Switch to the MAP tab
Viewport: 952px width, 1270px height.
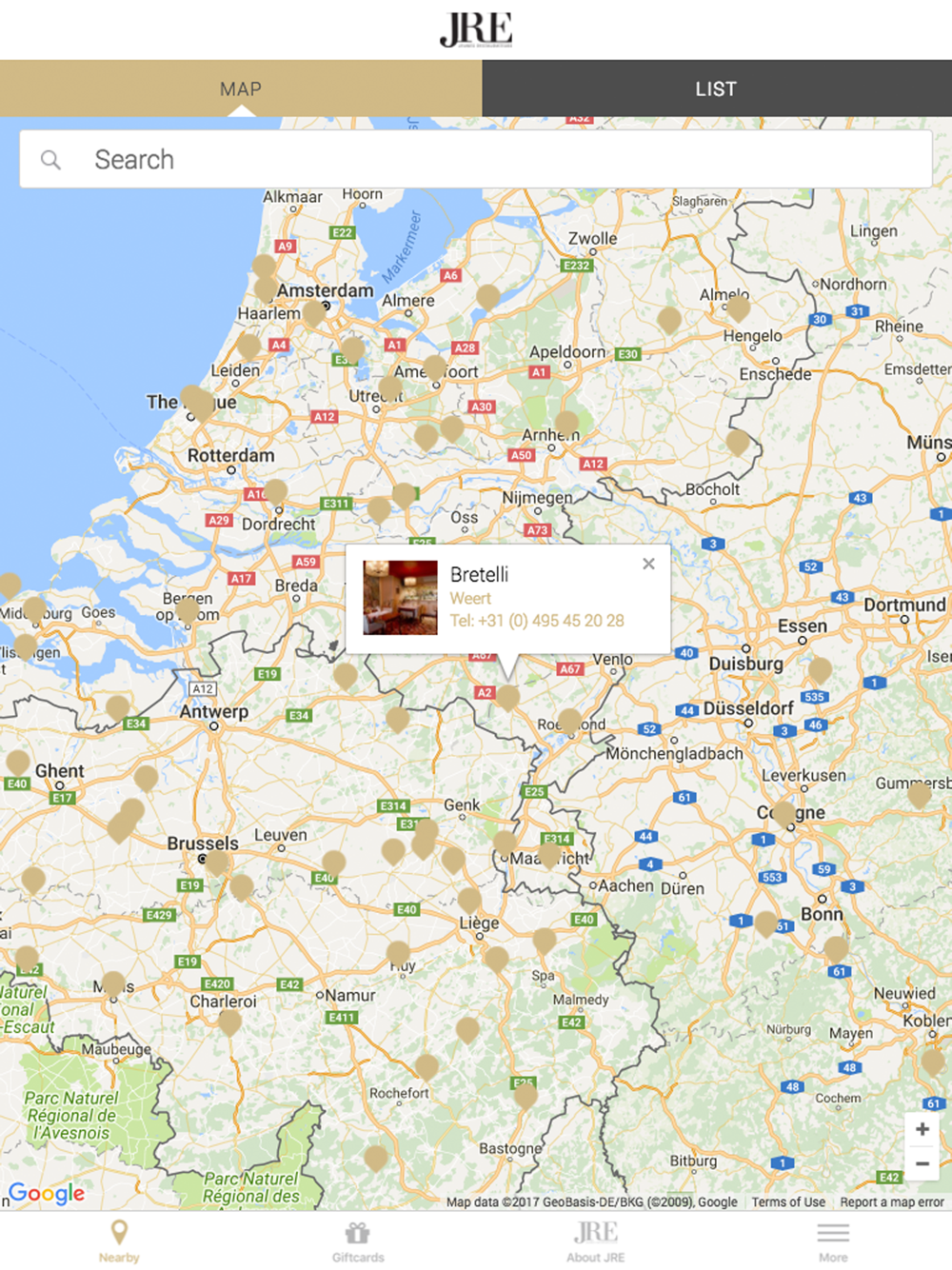tap(241, 89)
